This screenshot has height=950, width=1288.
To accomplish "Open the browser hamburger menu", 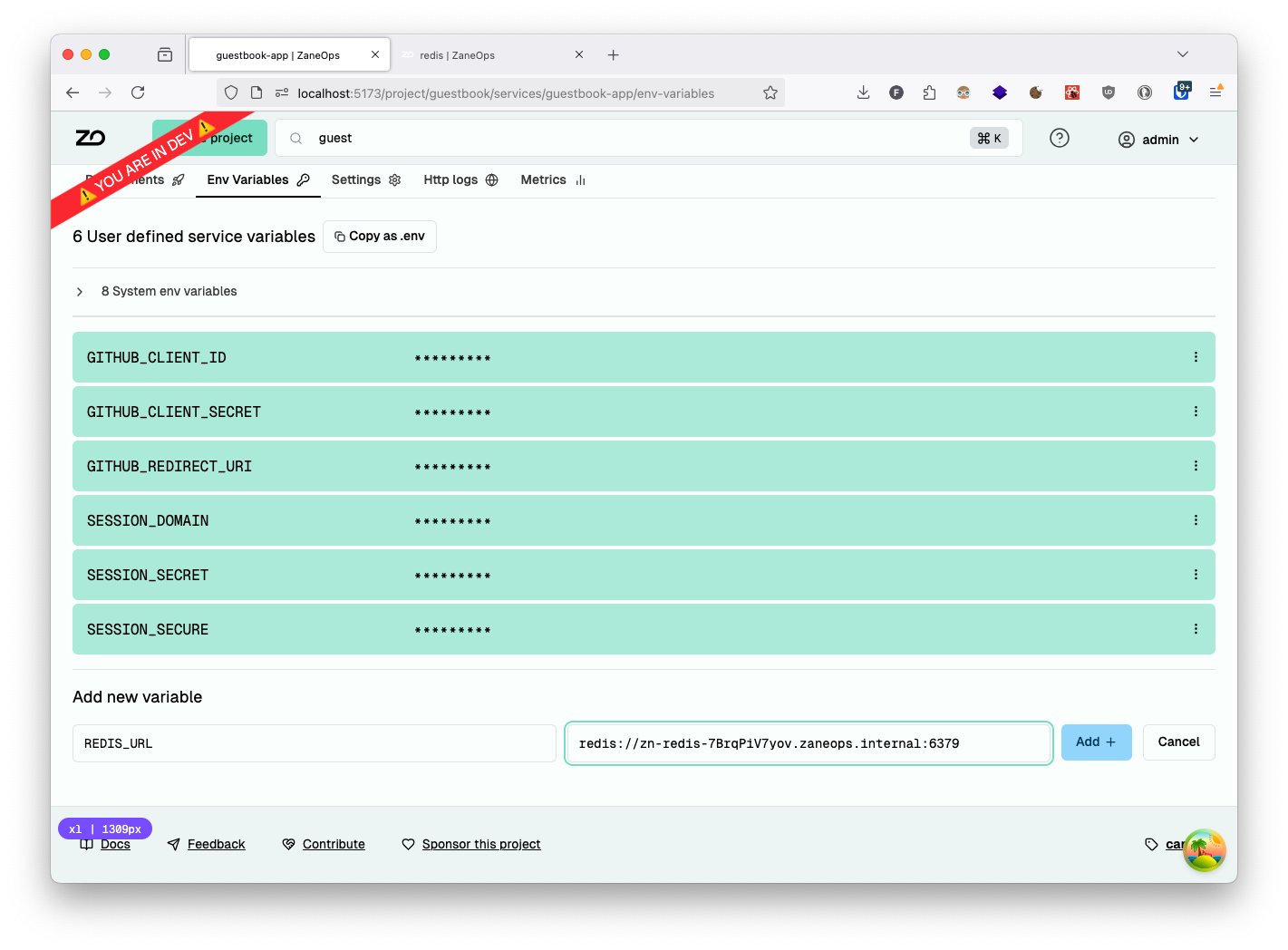I will (1216, 92).
